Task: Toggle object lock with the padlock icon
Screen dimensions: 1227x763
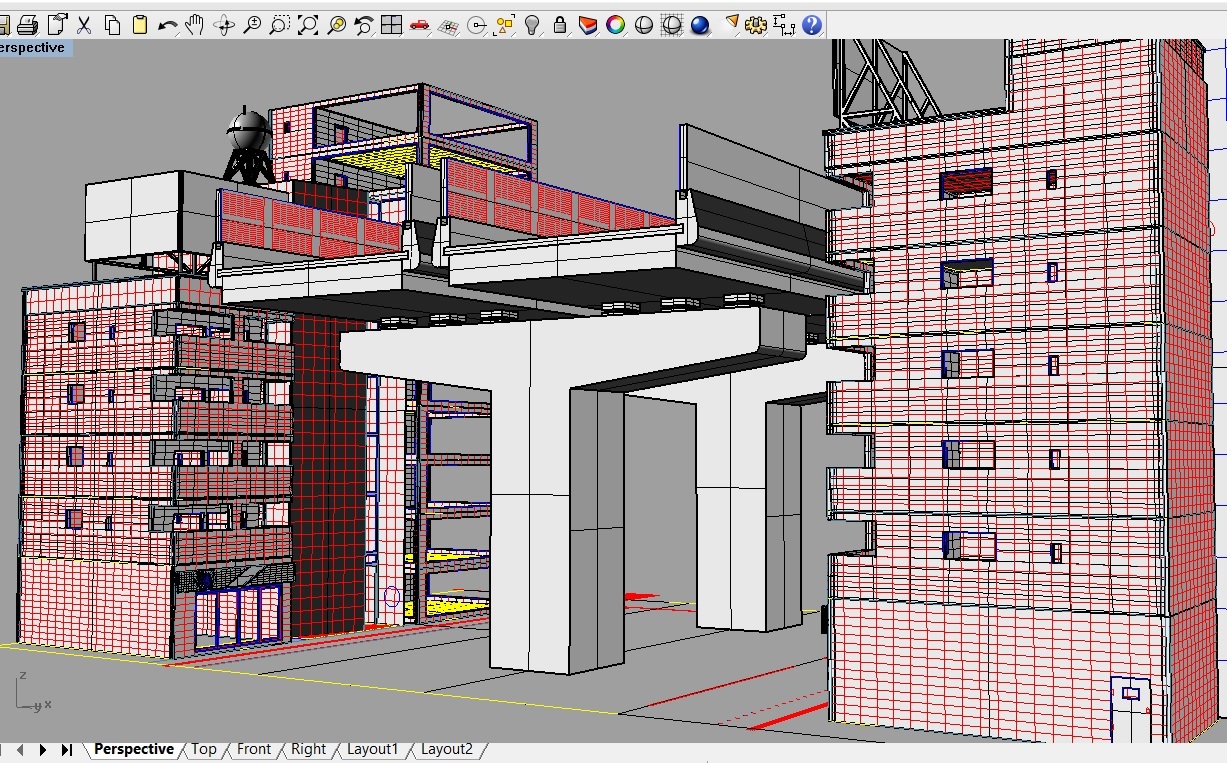Action: [x=560, y=25]
